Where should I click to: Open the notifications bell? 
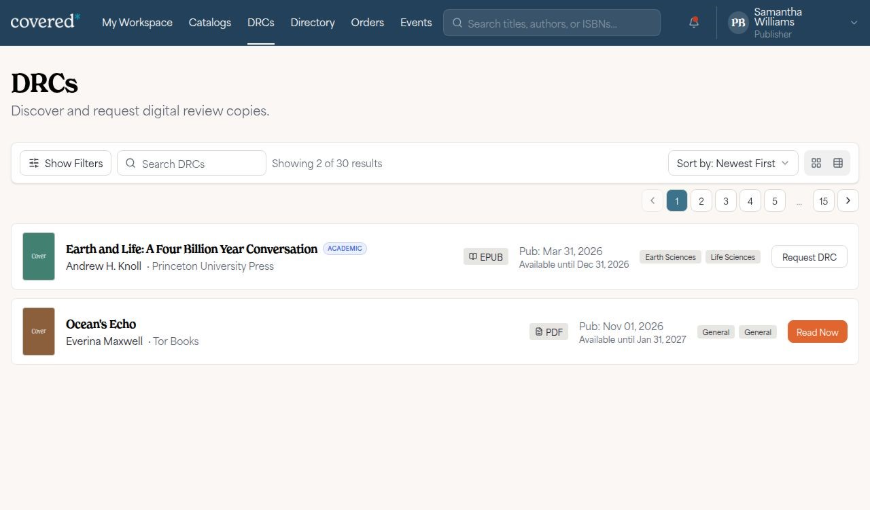coord(694,22)
